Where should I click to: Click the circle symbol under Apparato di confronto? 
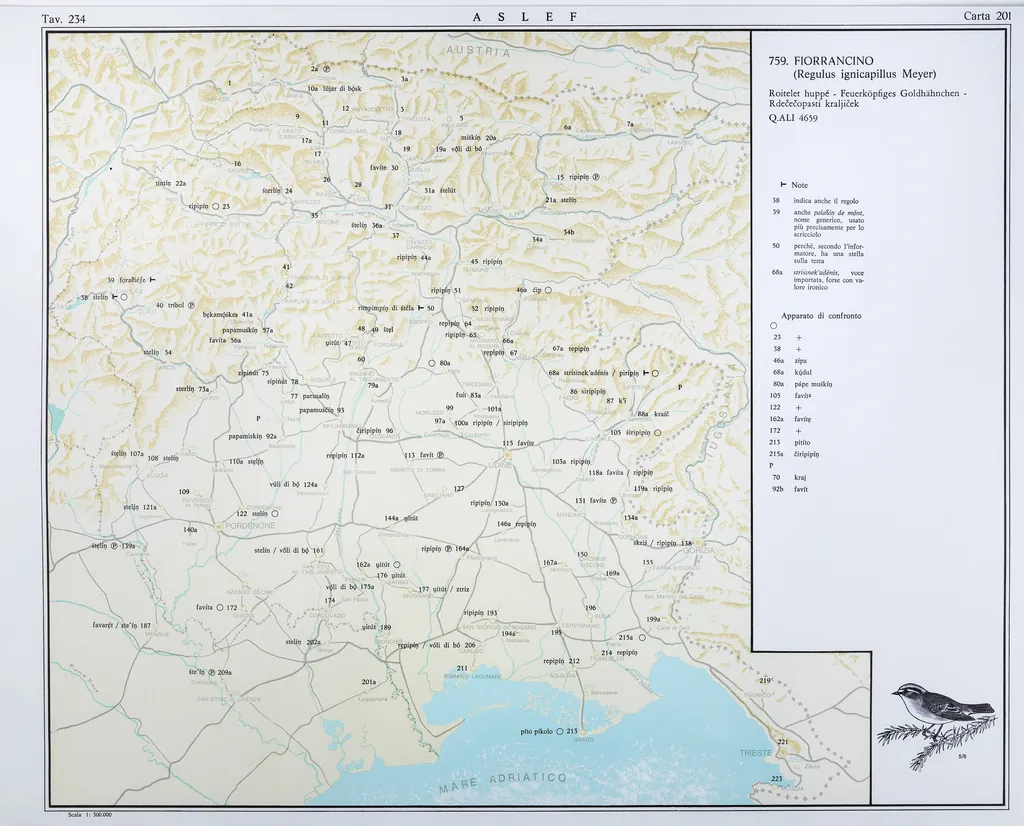click(x=774, y=326)
